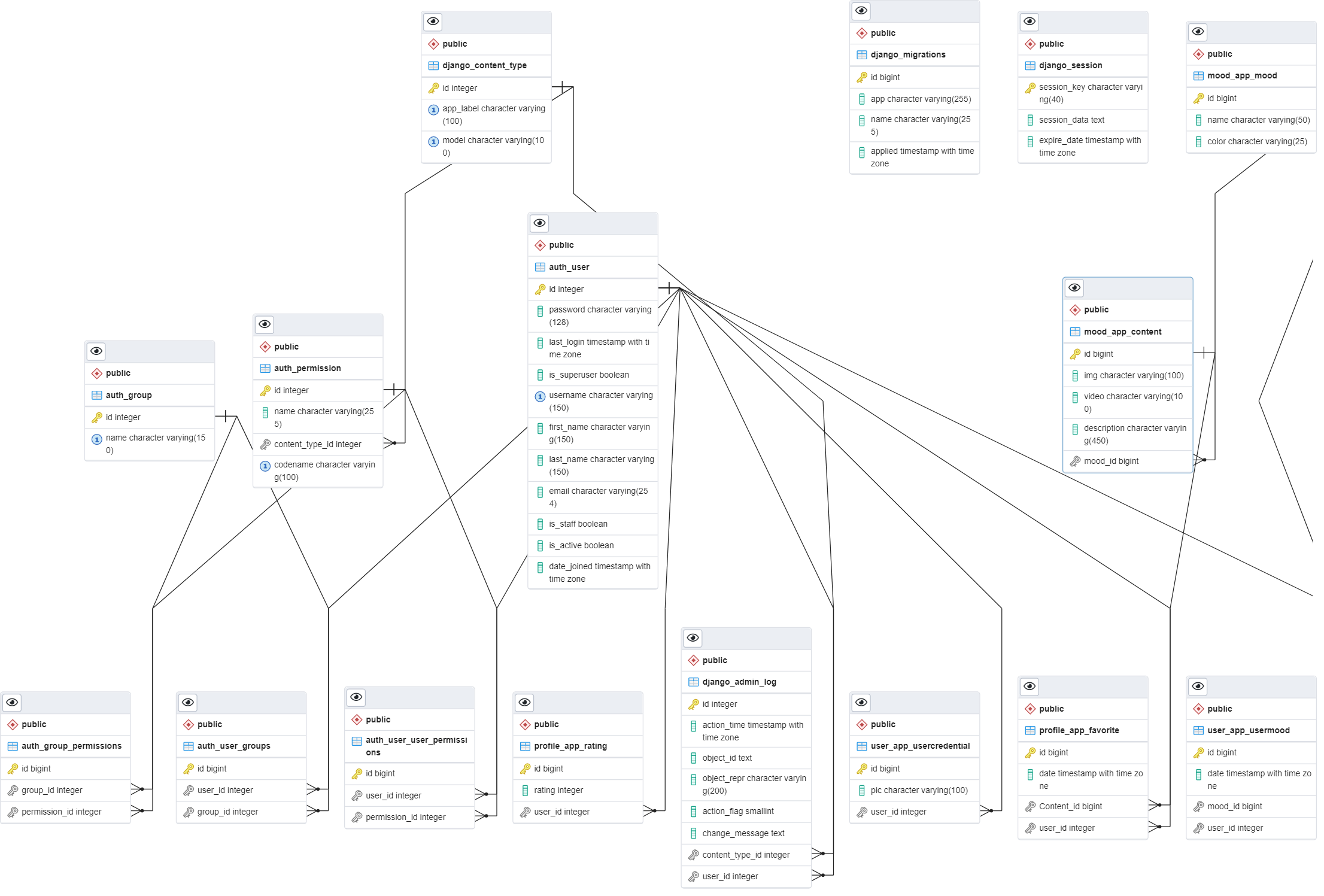Select the column icon next to color in mood_app_mood

(x=1199, y=141)
